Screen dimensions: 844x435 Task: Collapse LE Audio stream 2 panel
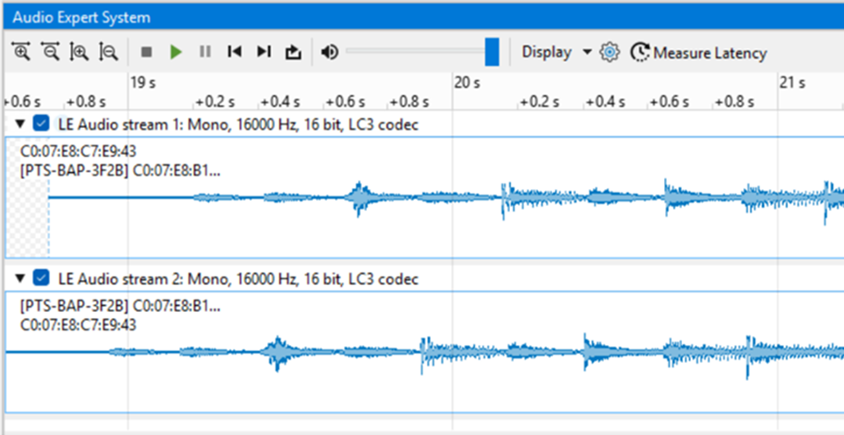pyautogui.click(x=20, y=279)
